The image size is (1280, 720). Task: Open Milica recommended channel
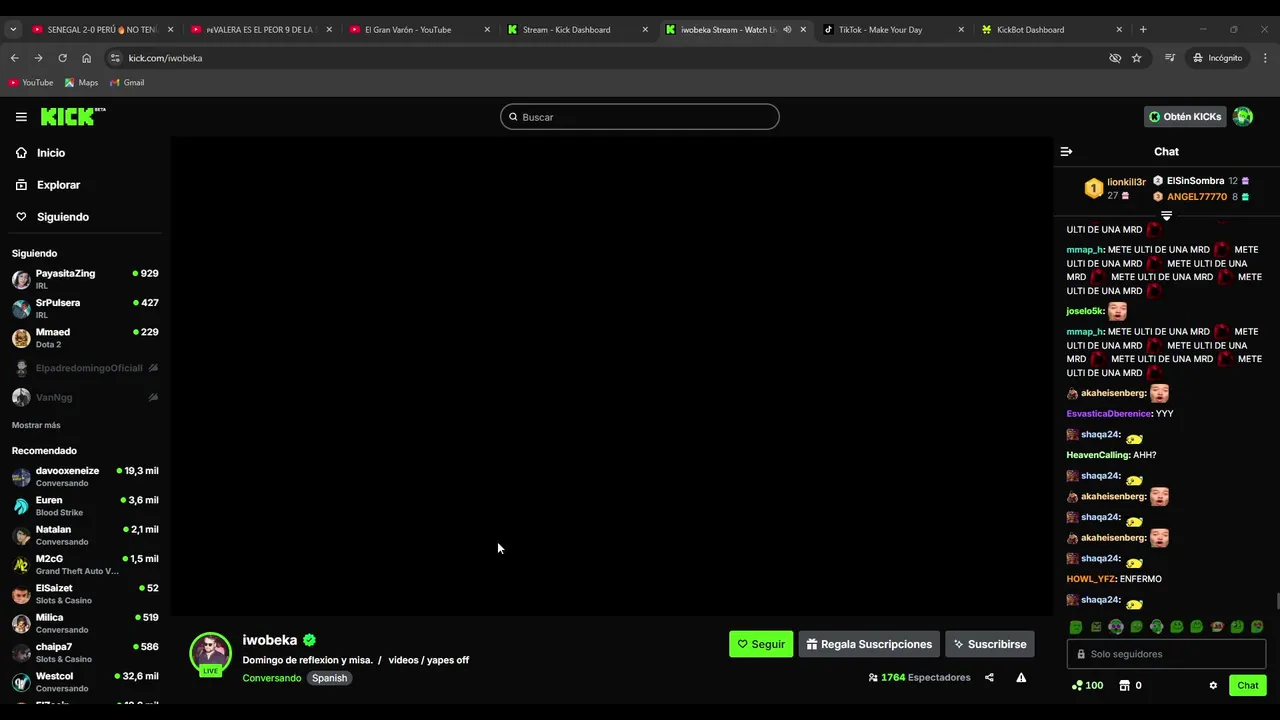point(85,623)
